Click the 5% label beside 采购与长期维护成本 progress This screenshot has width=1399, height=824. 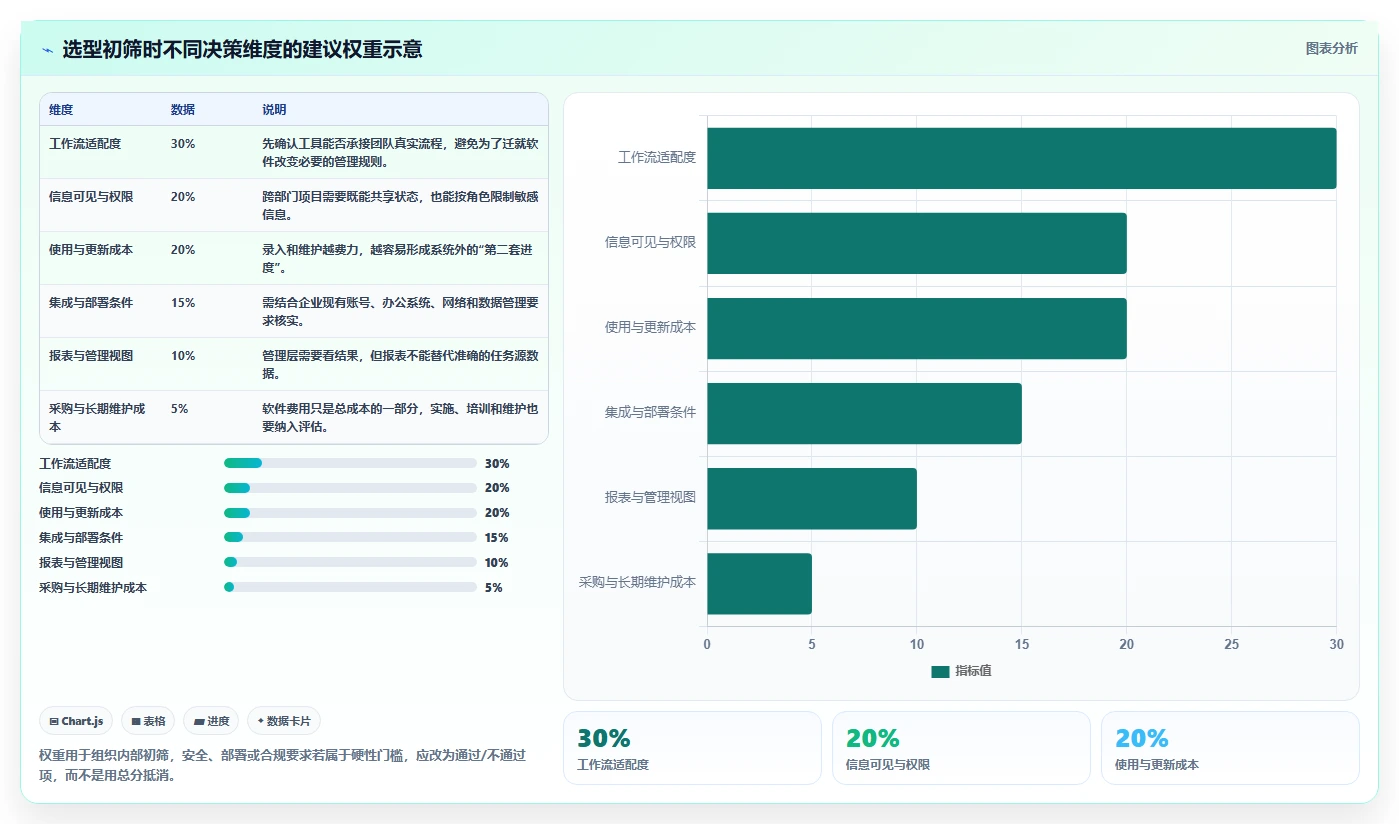(494, 588)
